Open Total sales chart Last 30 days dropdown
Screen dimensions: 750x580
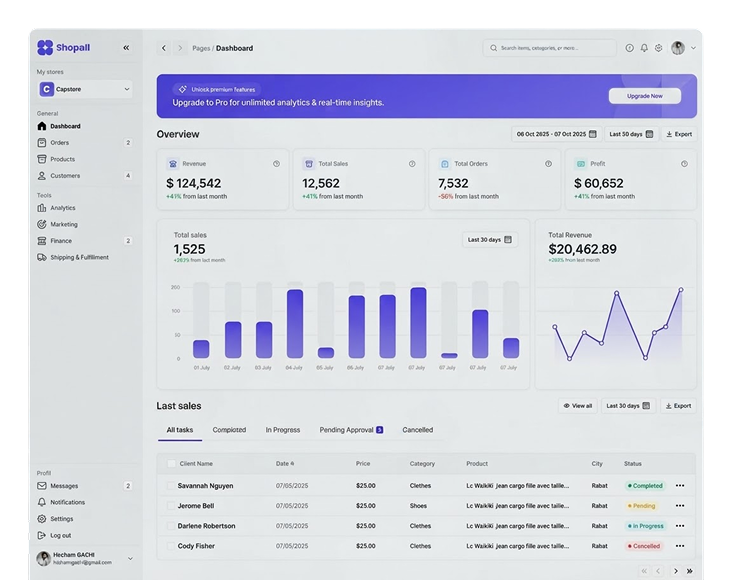pos(490,240)
